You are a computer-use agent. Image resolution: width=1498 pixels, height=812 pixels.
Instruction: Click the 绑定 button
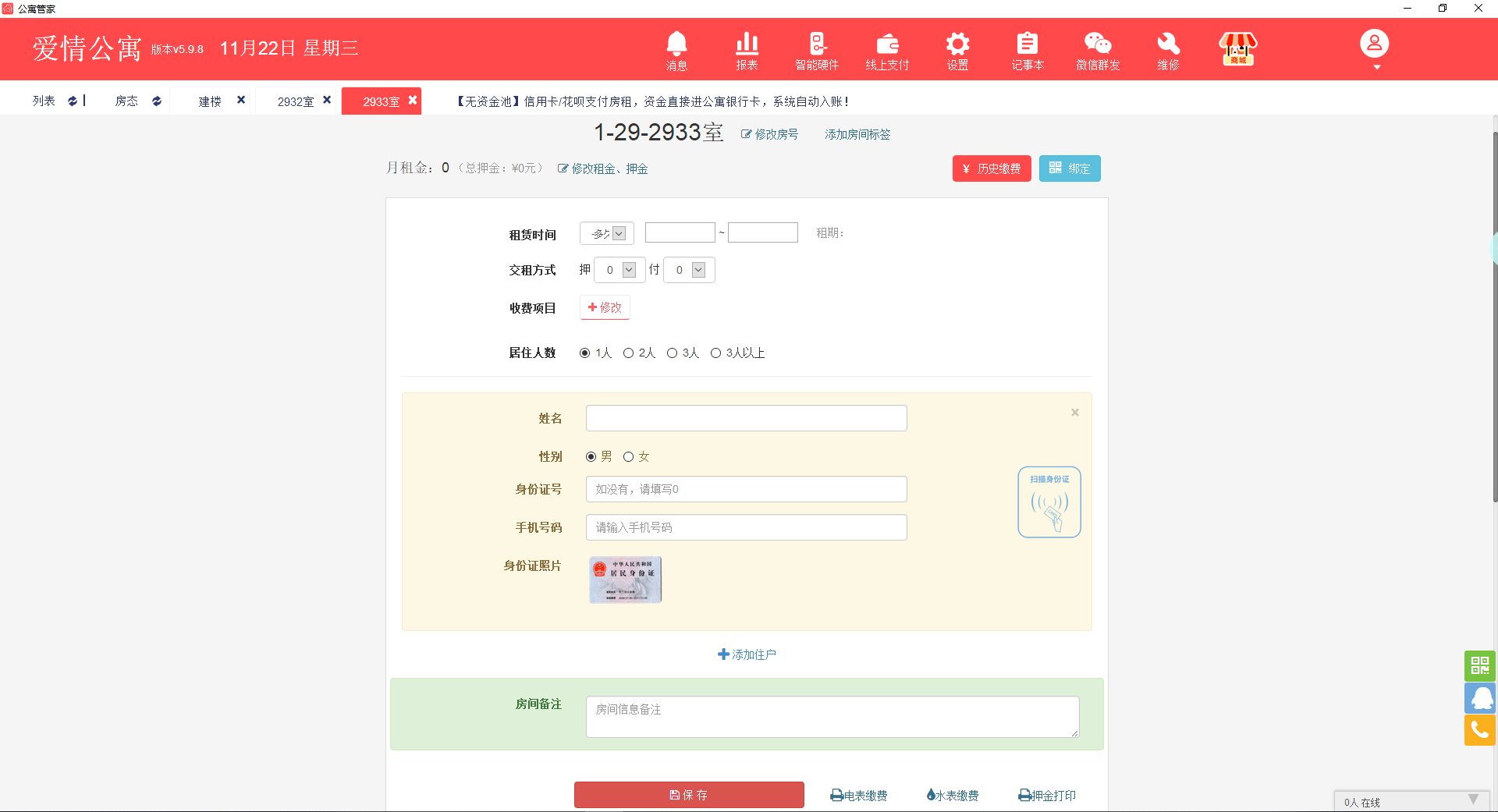click(1070, 168)
